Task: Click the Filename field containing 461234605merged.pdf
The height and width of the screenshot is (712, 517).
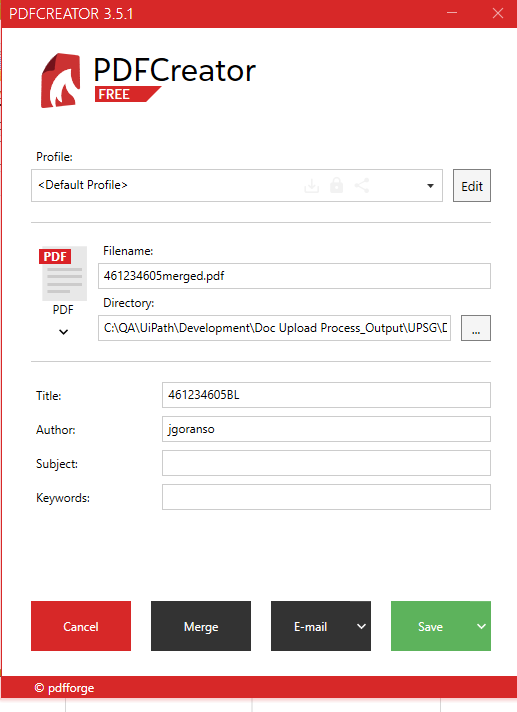Action: click(294, 276)
